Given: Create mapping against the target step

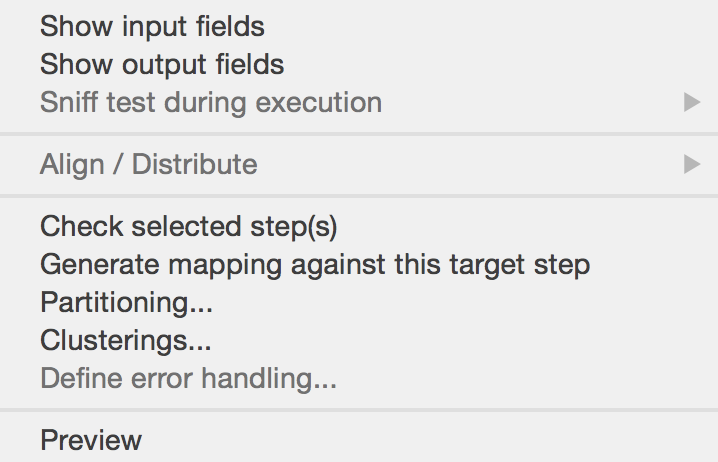Looking at the screenshot, I should [314, 265].
